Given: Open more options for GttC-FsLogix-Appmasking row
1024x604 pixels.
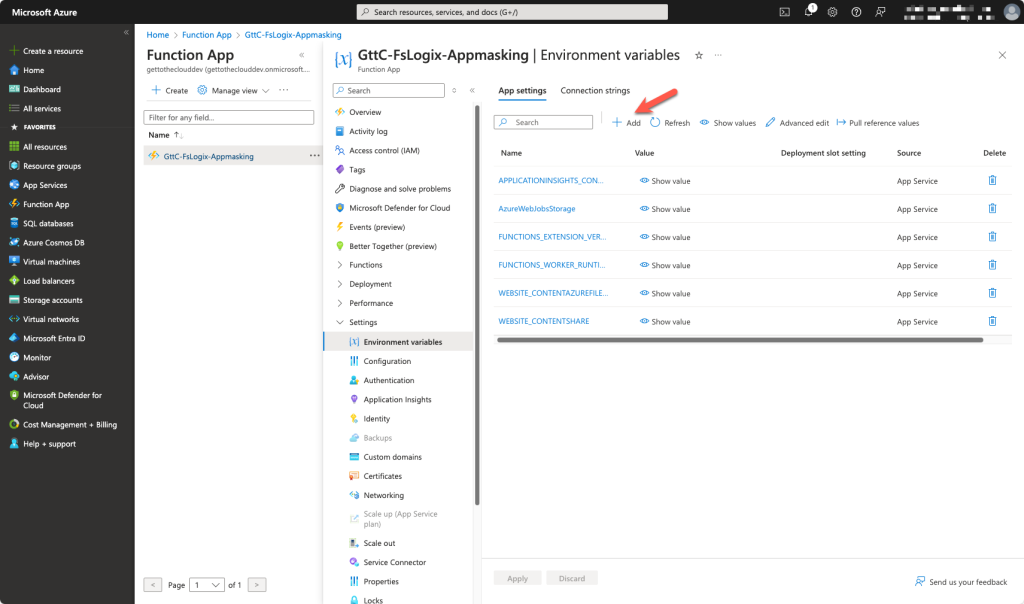Looking at the screenshot, I should [314, 155].
